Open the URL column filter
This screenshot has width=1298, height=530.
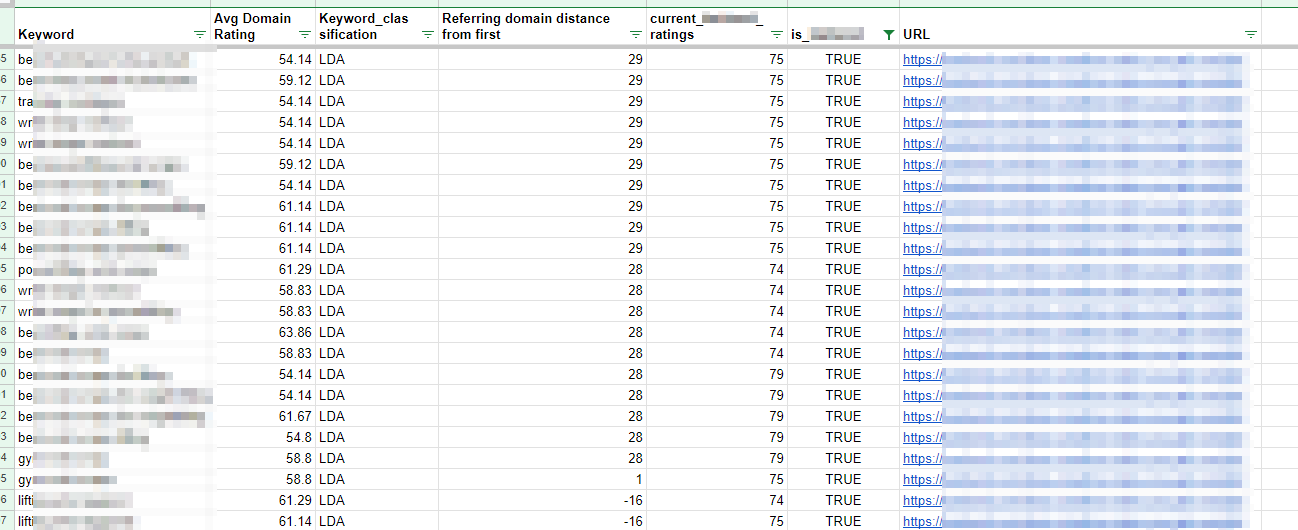tap(1250, 35)
